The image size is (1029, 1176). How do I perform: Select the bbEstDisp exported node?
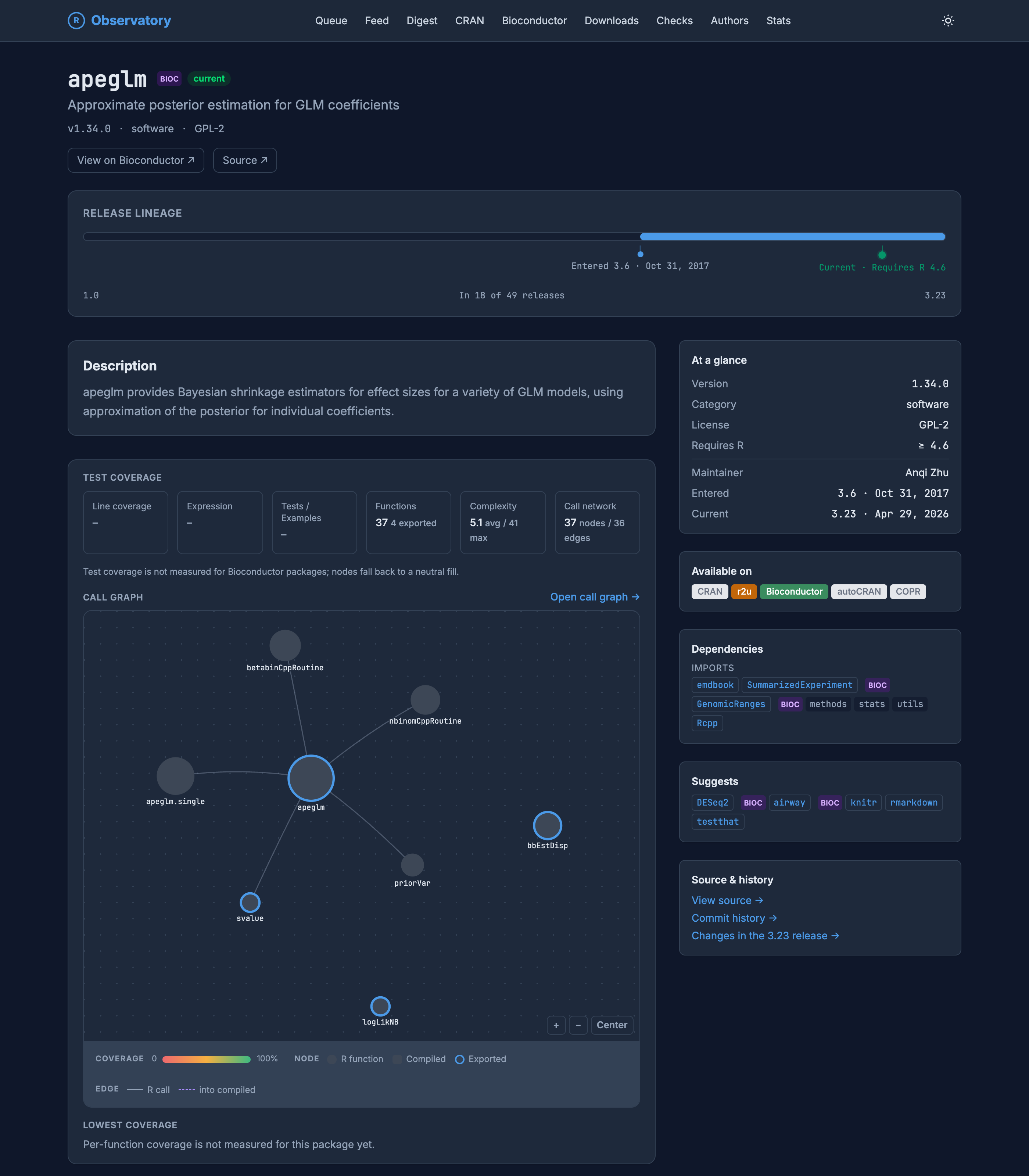point(547,825)
